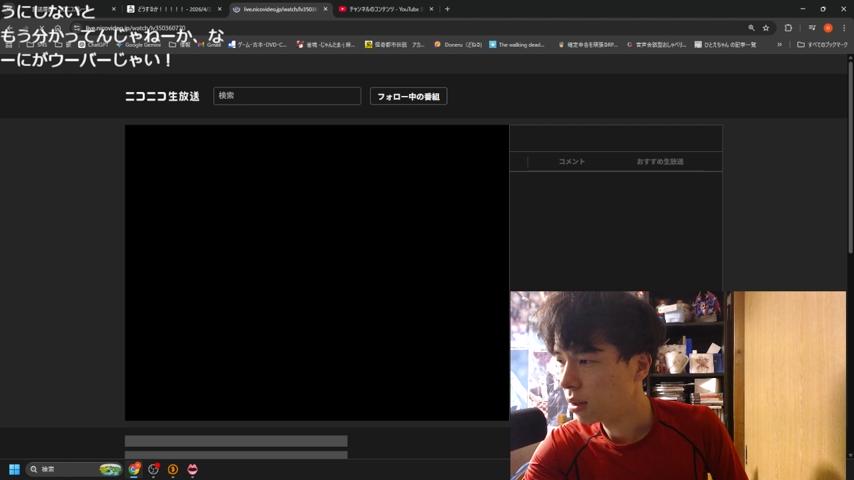Viewport: 854px width, 480px height.
Task: Open the red lips app in the taskbar
Action: tap(192, 469)
